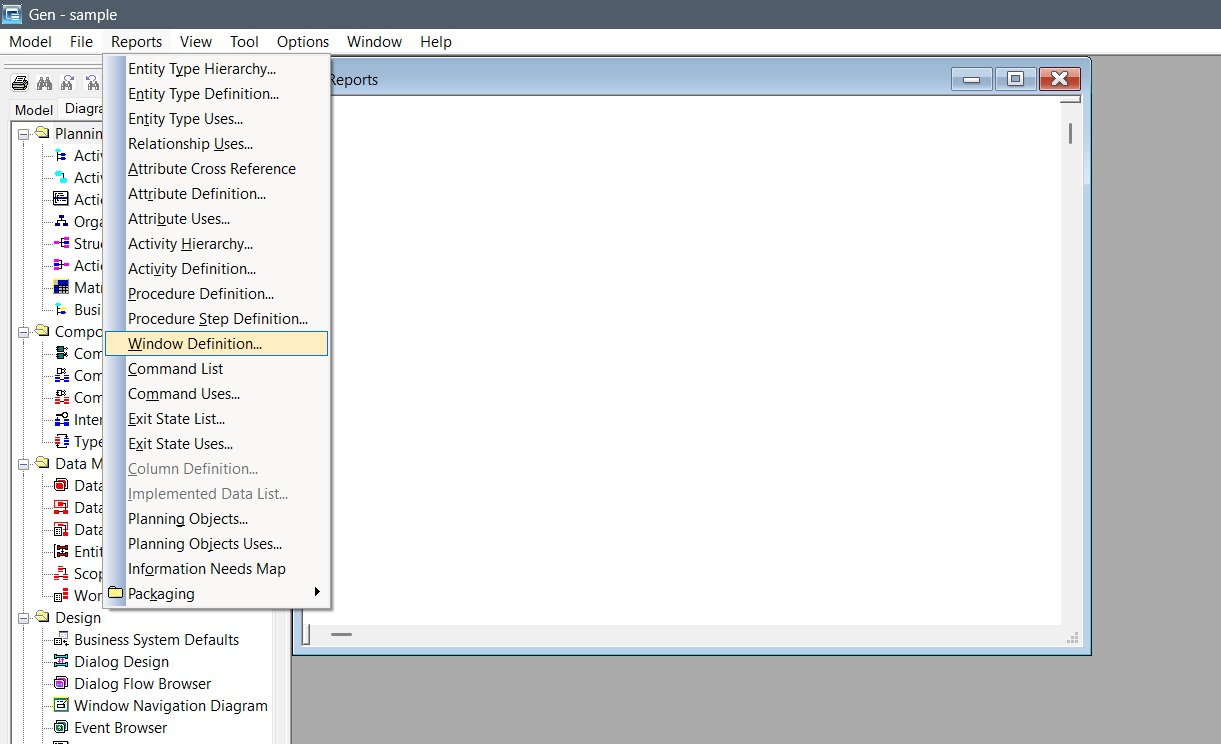Click the Packaging folder icon in menu

click(x=116, y=593)
